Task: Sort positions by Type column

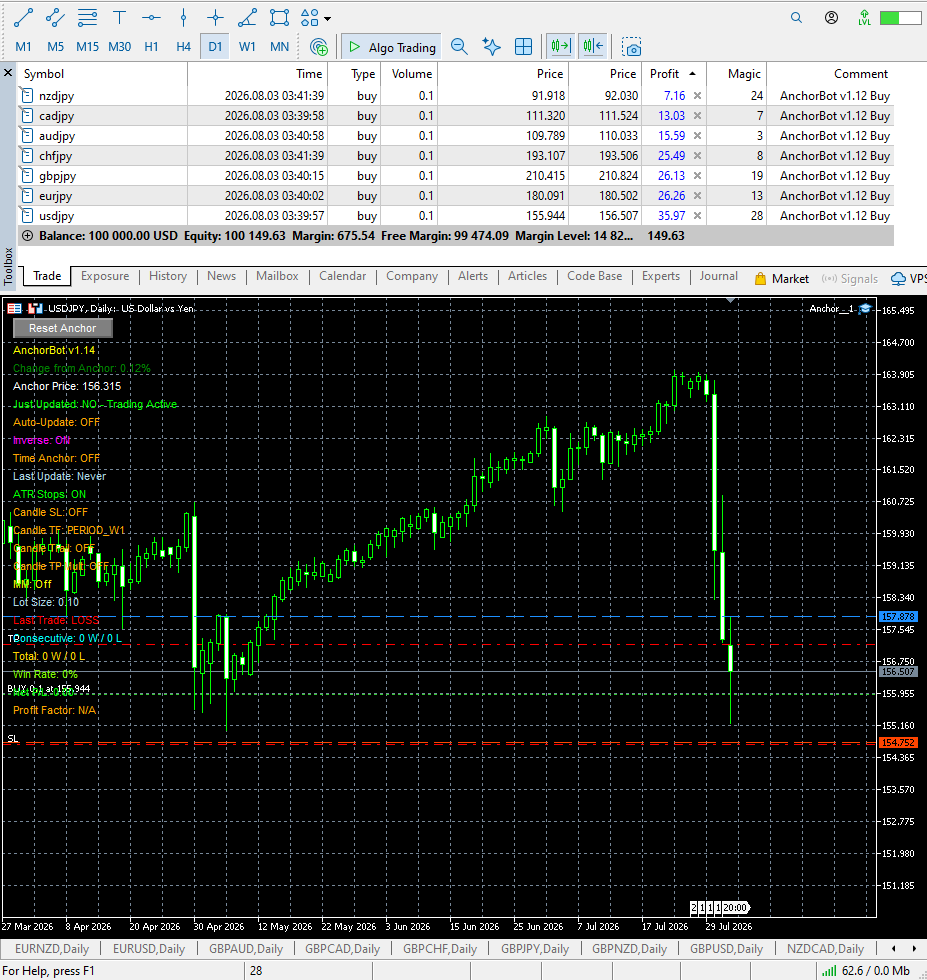Action: [354, 74]
